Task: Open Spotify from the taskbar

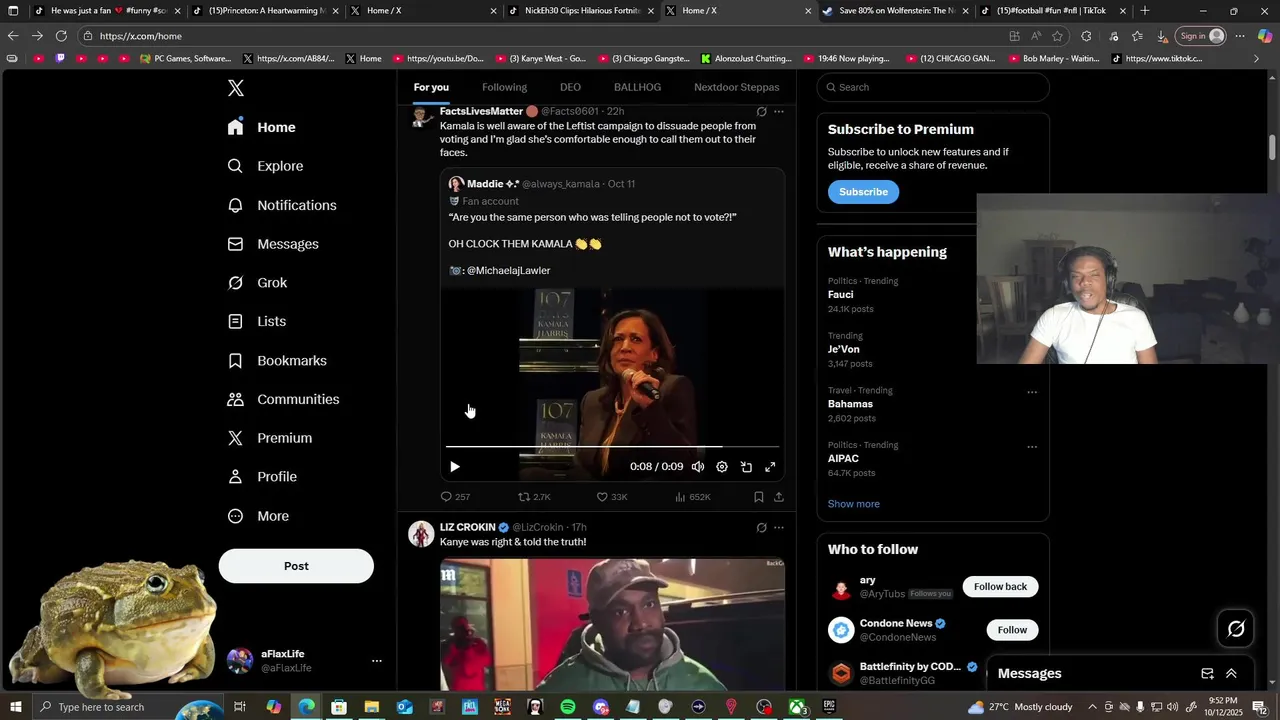Action: coord(568,707)
